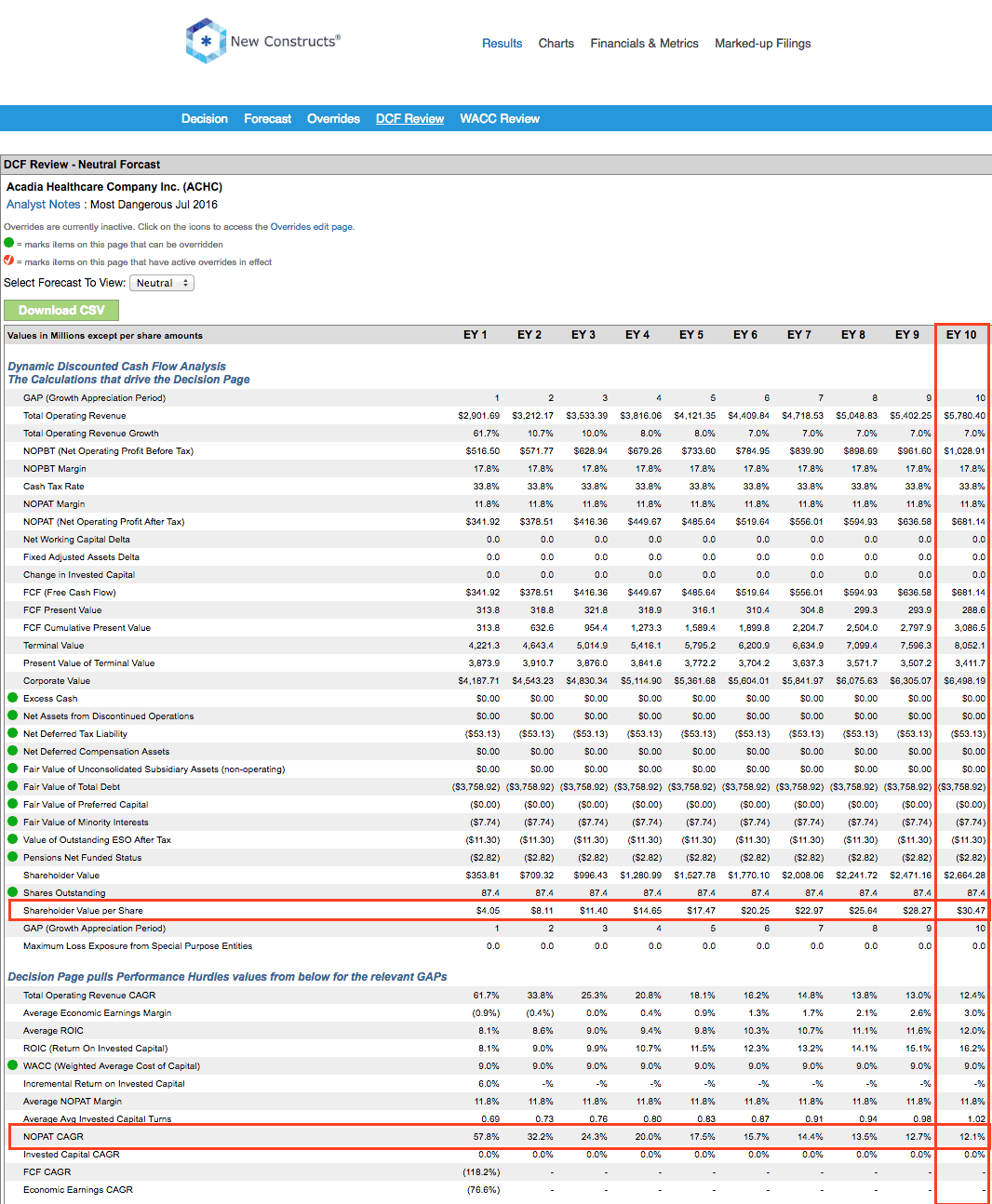
Task: Select the DCF Review menu item
Action: (409, 118)
